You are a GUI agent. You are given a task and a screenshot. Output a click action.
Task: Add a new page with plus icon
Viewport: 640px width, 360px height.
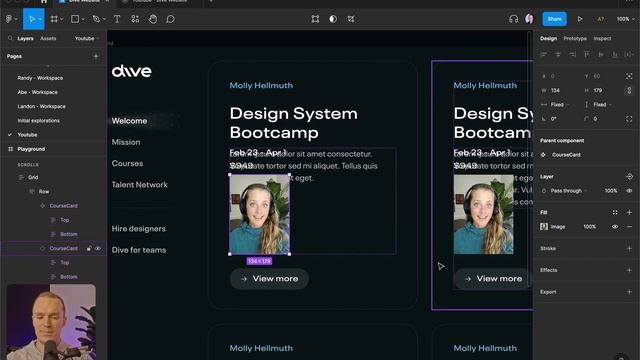coord(96,56)
